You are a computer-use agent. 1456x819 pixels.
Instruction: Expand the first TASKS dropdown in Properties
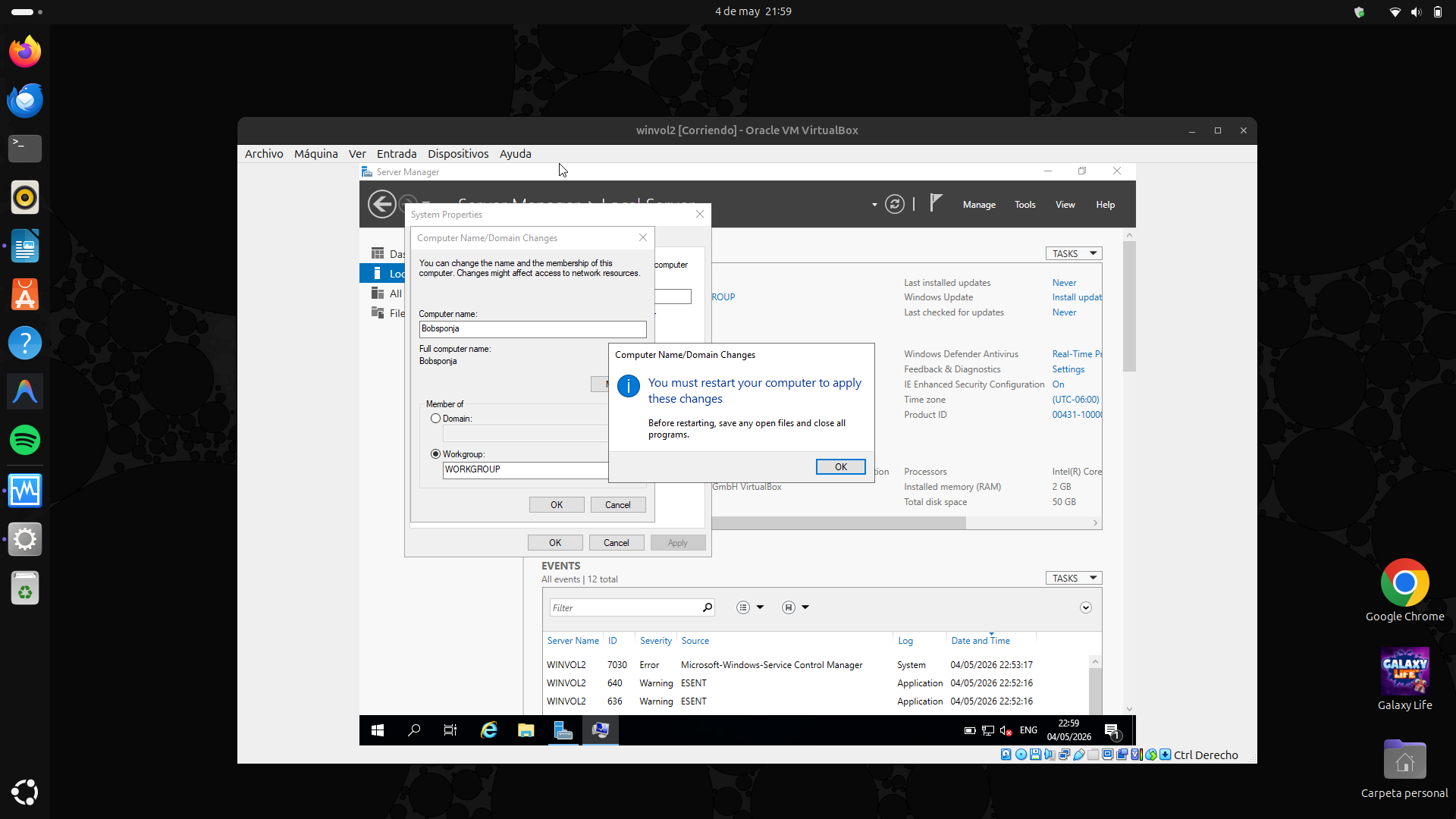pyautogui.click(x=1074, y=253)
